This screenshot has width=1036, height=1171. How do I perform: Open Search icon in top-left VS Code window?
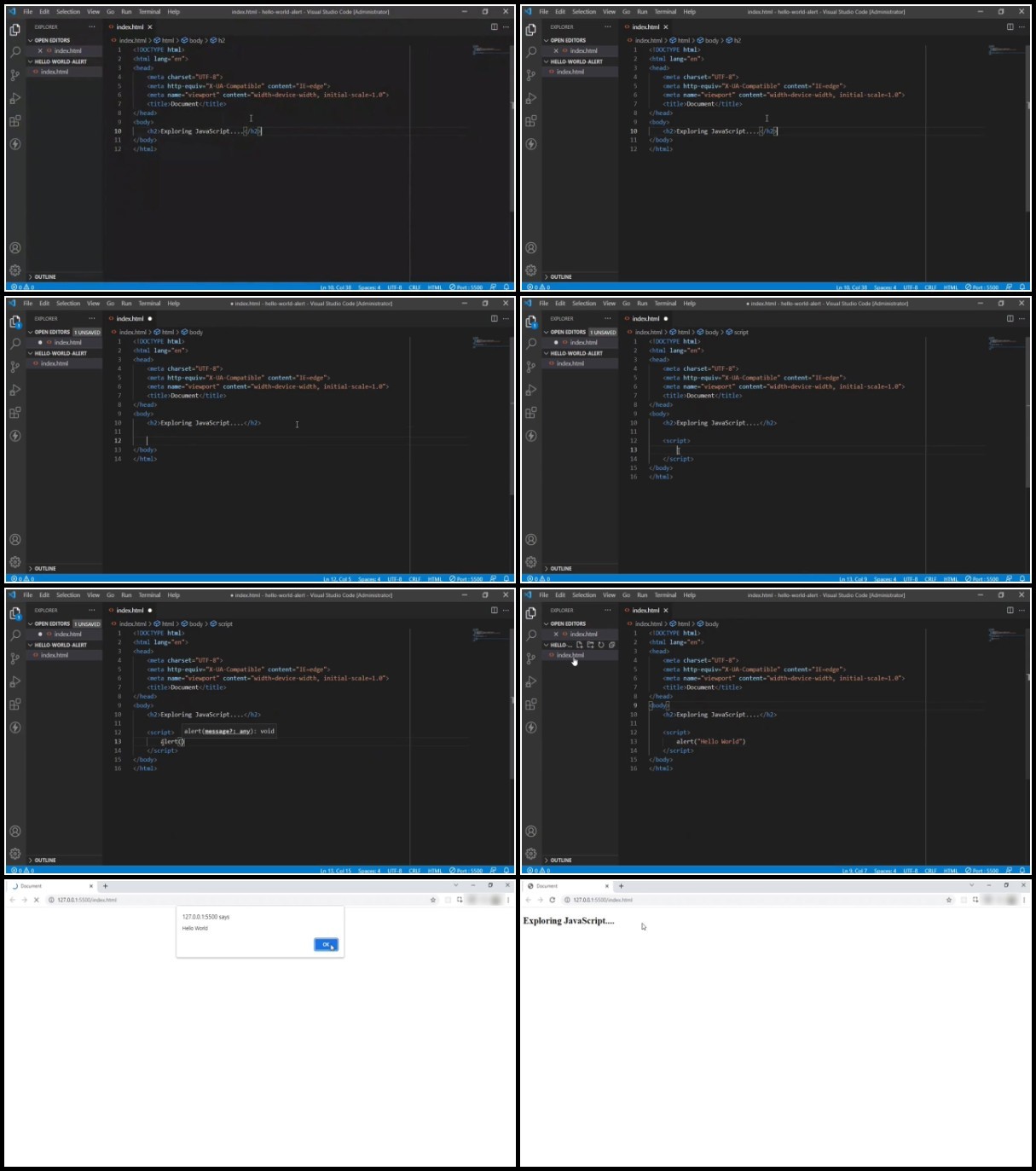pyautogui.click(x=14, y=52)
